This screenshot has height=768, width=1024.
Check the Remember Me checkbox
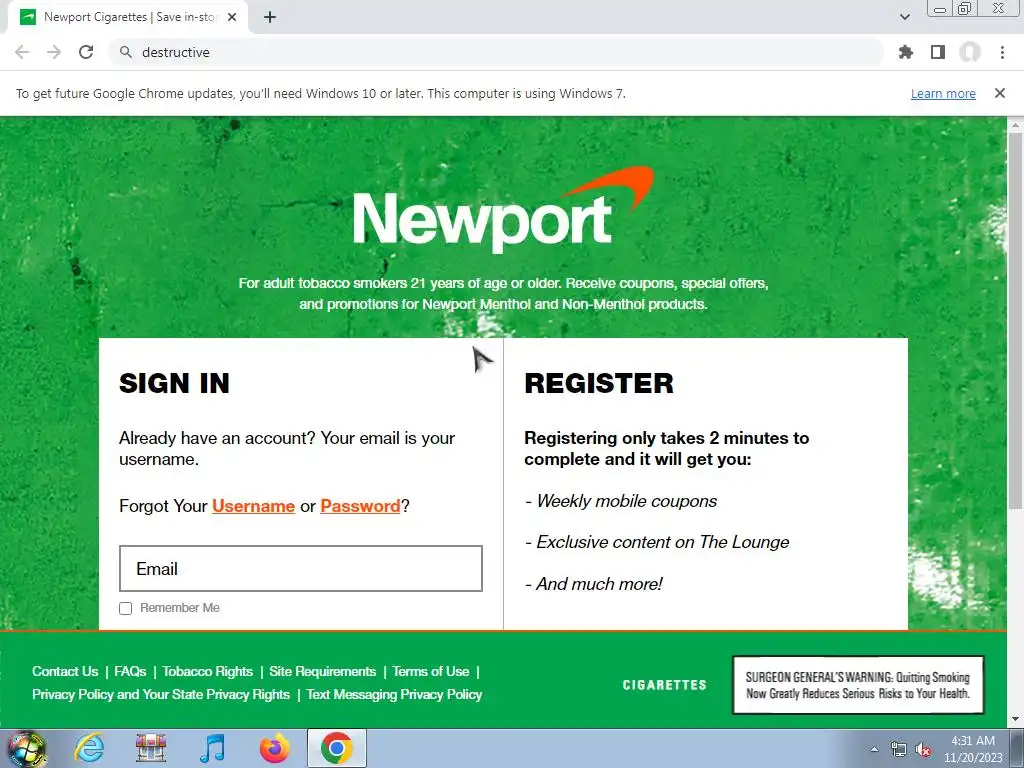(125, 608)
